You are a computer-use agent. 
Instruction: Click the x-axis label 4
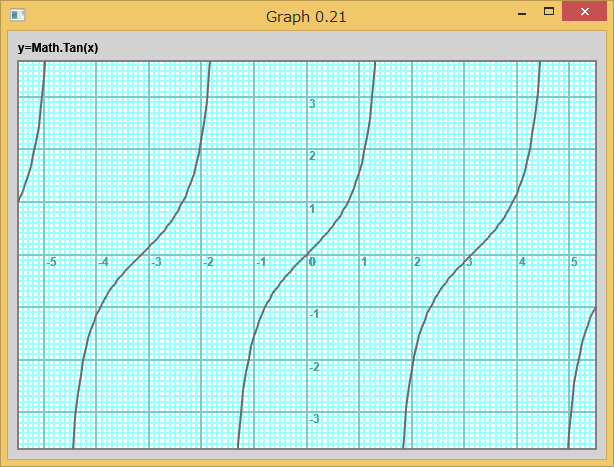(522, 261)
